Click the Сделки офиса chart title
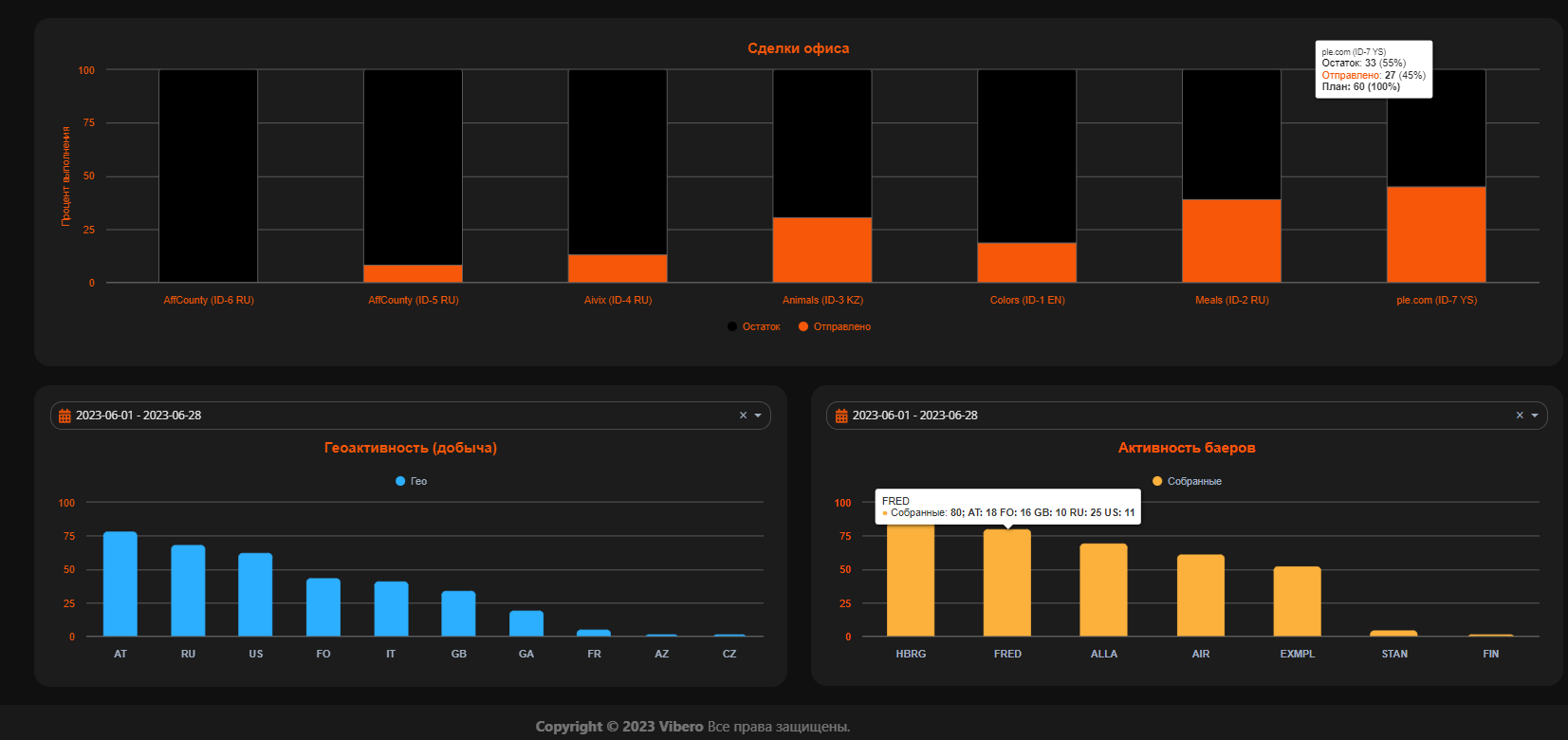The width and height of the screenshot is (1568, 740). (x=799, y=48)
